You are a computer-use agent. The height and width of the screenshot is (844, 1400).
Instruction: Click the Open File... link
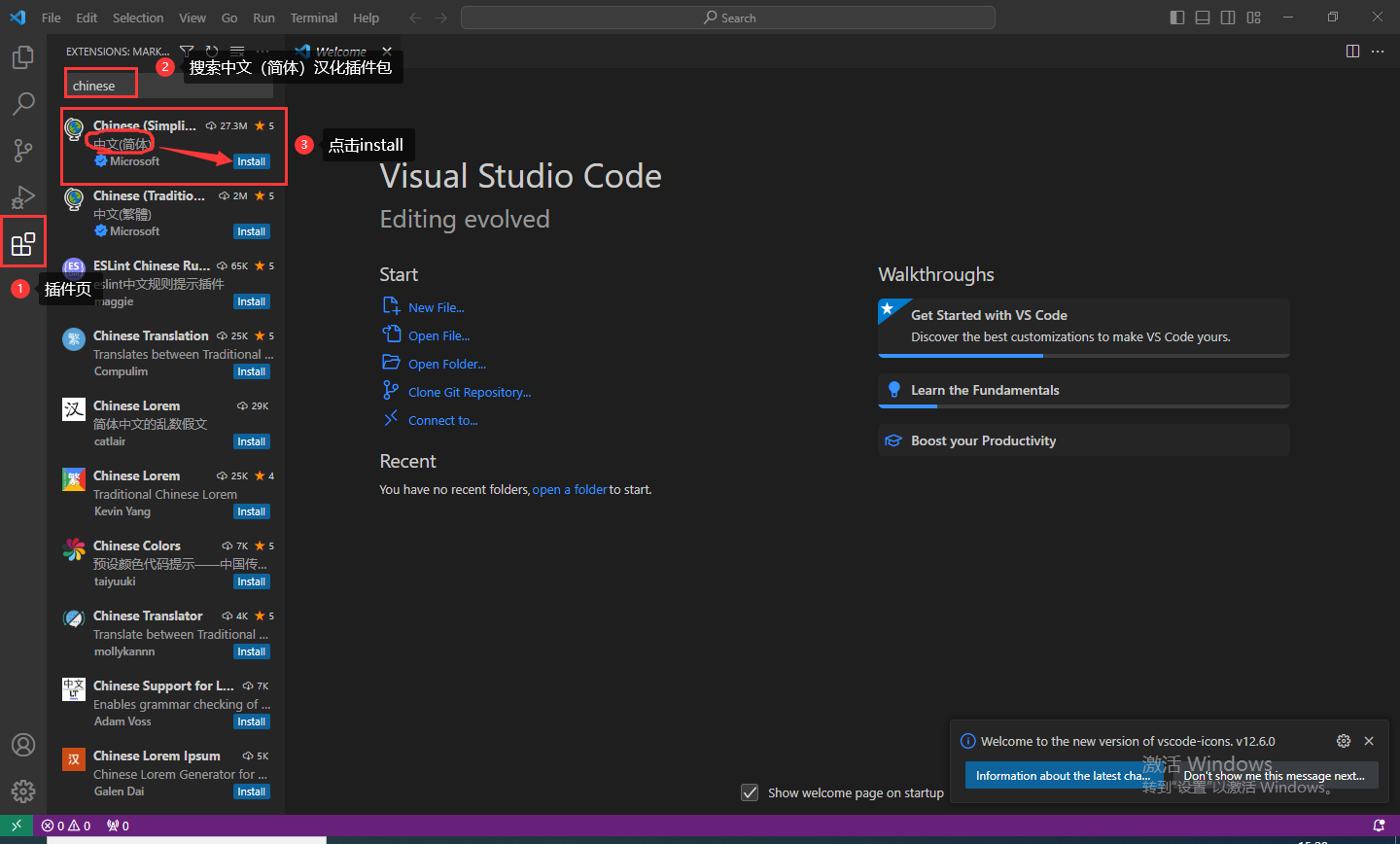click(x=438, y=335)
